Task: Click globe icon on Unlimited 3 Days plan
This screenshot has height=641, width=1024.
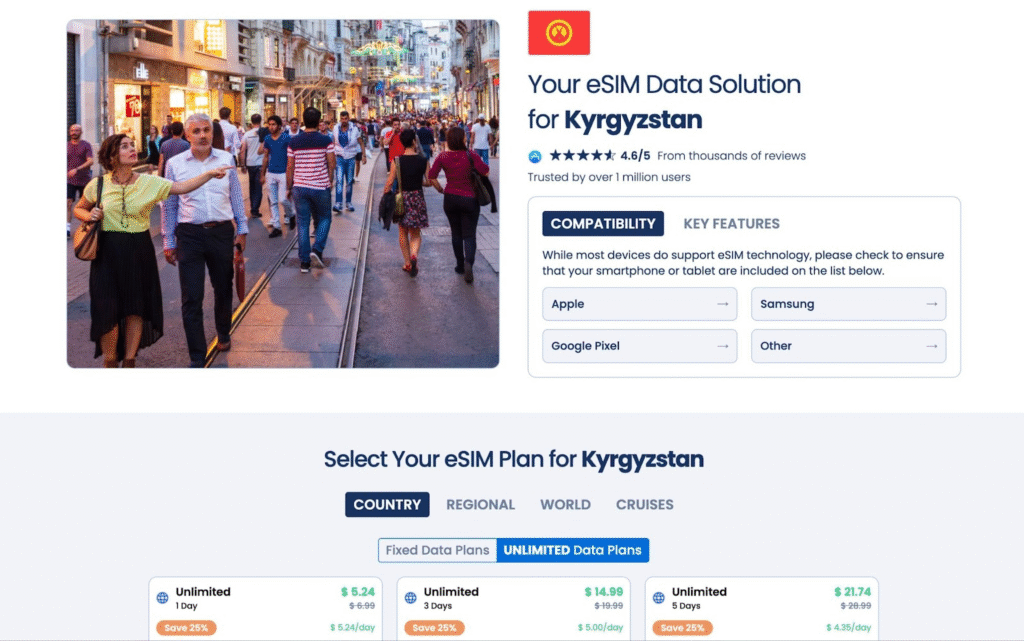Action: point(411,597)
